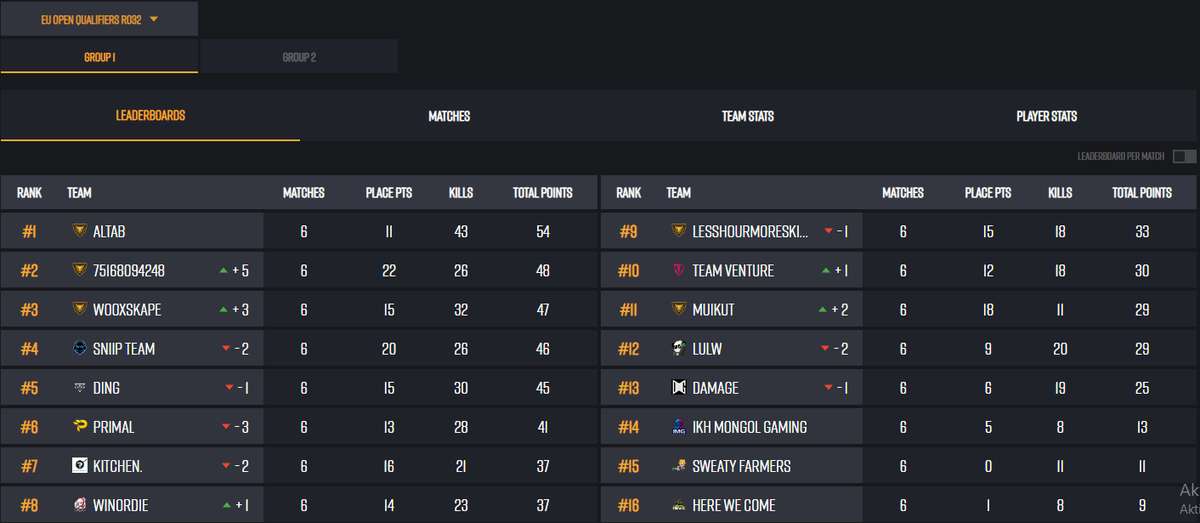Click the 75168094248 team logo icon
This screenshot has height=523, width=1200.
[x=80, y=270]
